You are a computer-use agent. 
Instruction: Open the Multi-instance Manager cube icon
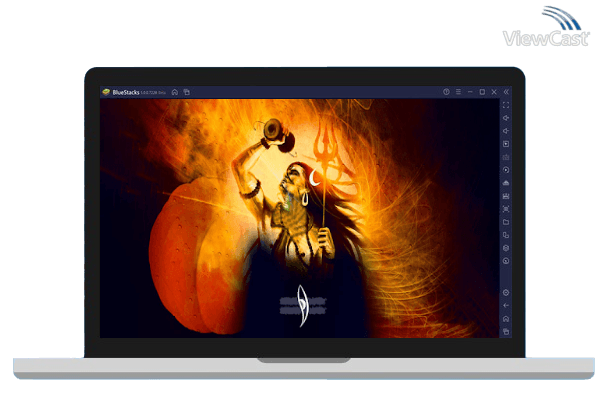[506, 248]
